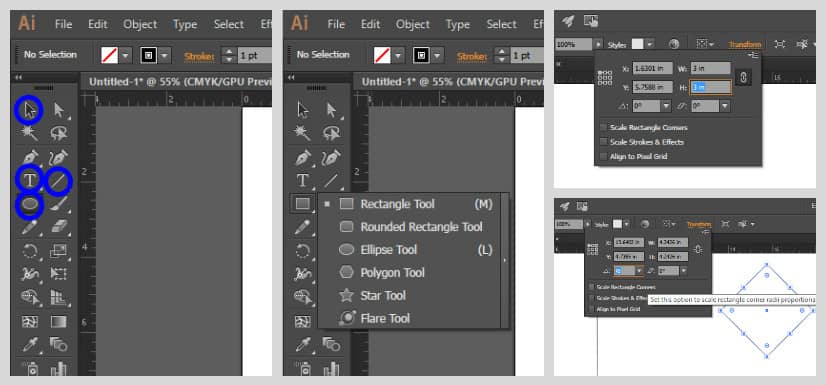Viewport: 826px width, 385px height.
Task: Enable Scale Rectangle Corners, top-right screenshot
Action: coord(603,127)
